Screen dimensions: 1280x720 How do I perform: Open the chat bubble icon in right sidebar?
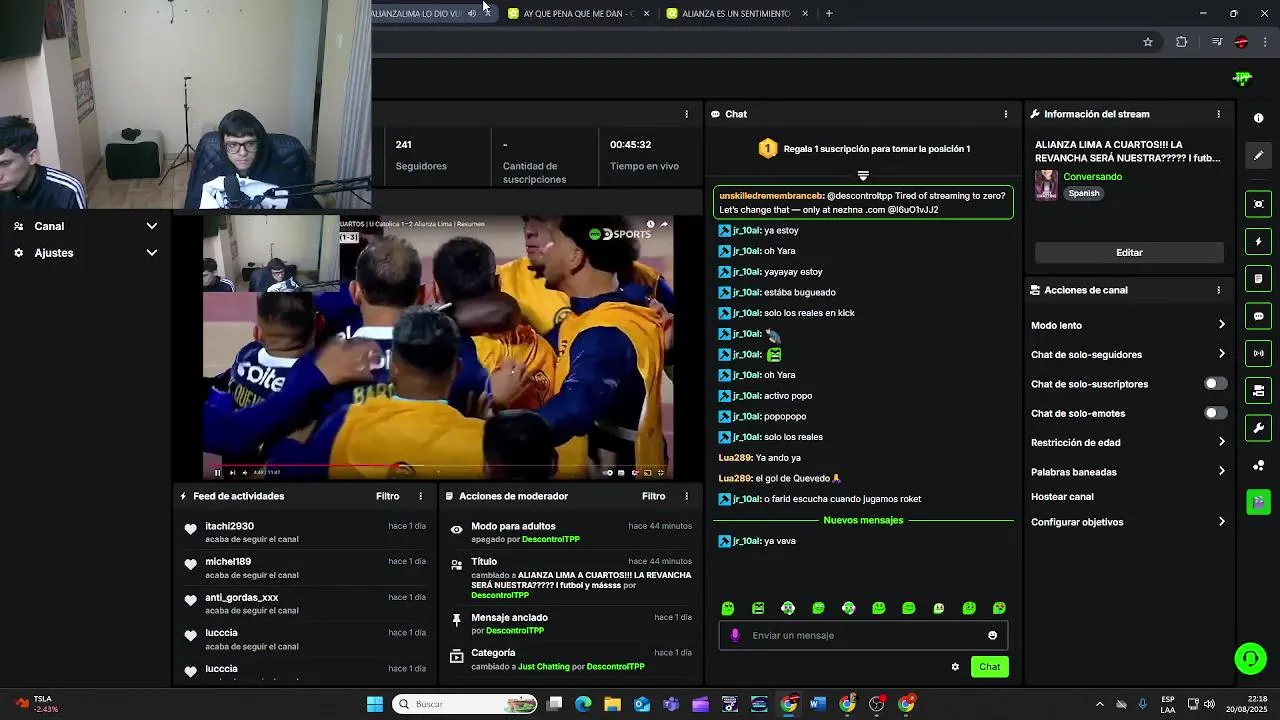[x=1258, y=316]
